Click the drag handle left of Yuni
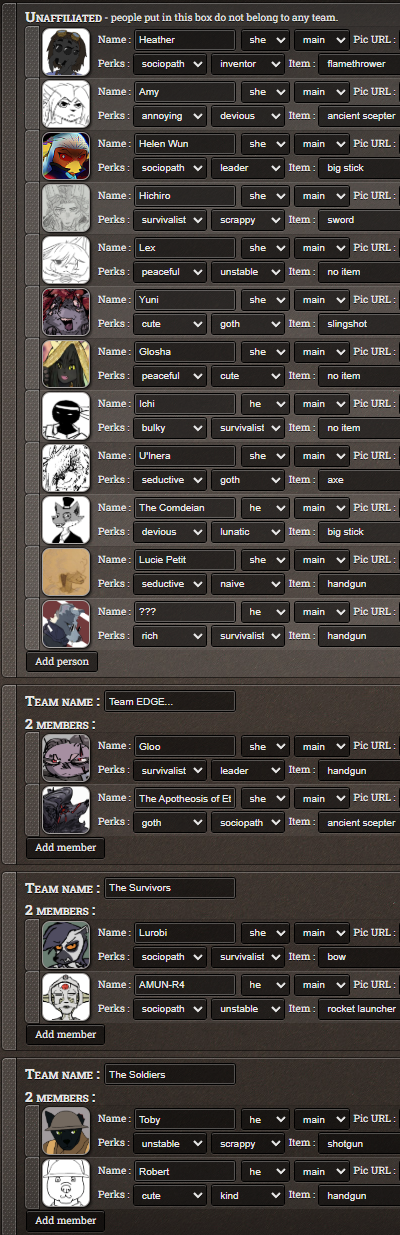 point(32,312)
